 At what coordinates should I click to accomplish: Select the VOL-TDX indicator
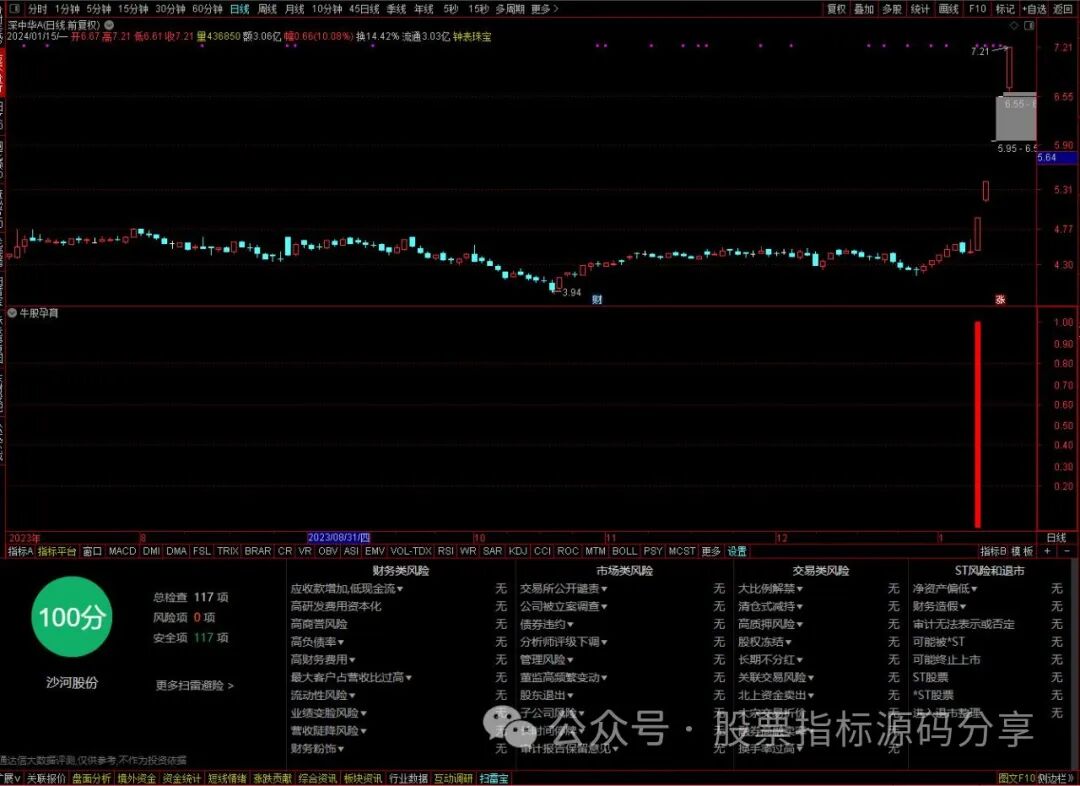click(x=411, y=551)
